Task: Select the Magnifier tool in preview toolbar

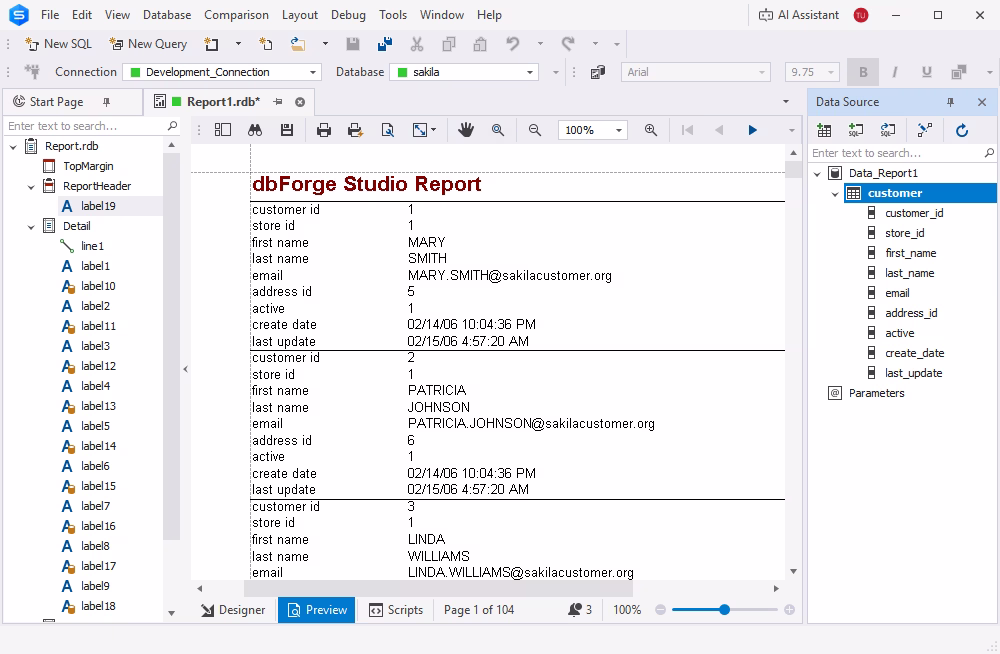Action: coord(498,130)
